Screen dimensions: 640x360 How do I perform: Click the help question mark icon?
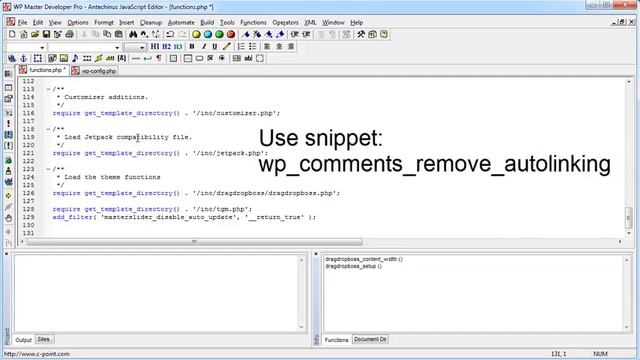[384, 34]
